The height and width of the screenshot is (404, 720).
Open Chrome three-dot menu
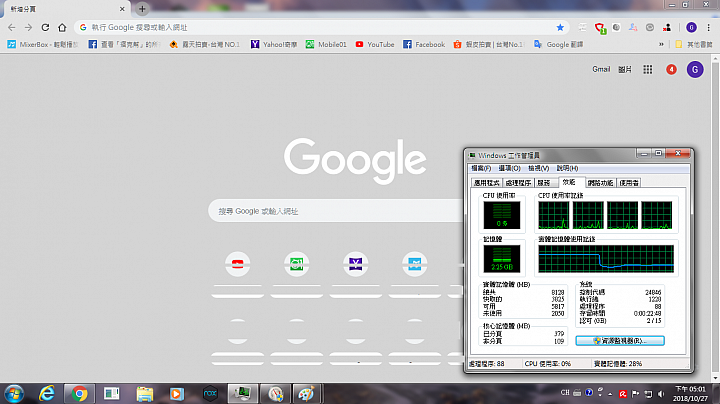click(x=709, y=28)
